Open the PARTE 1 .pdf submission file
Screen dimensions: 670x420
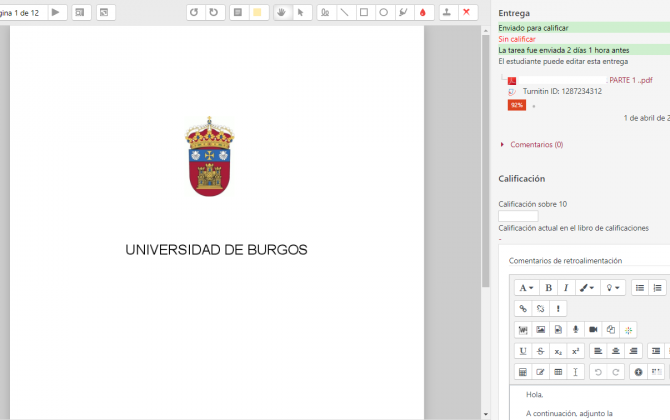point(631,80)
